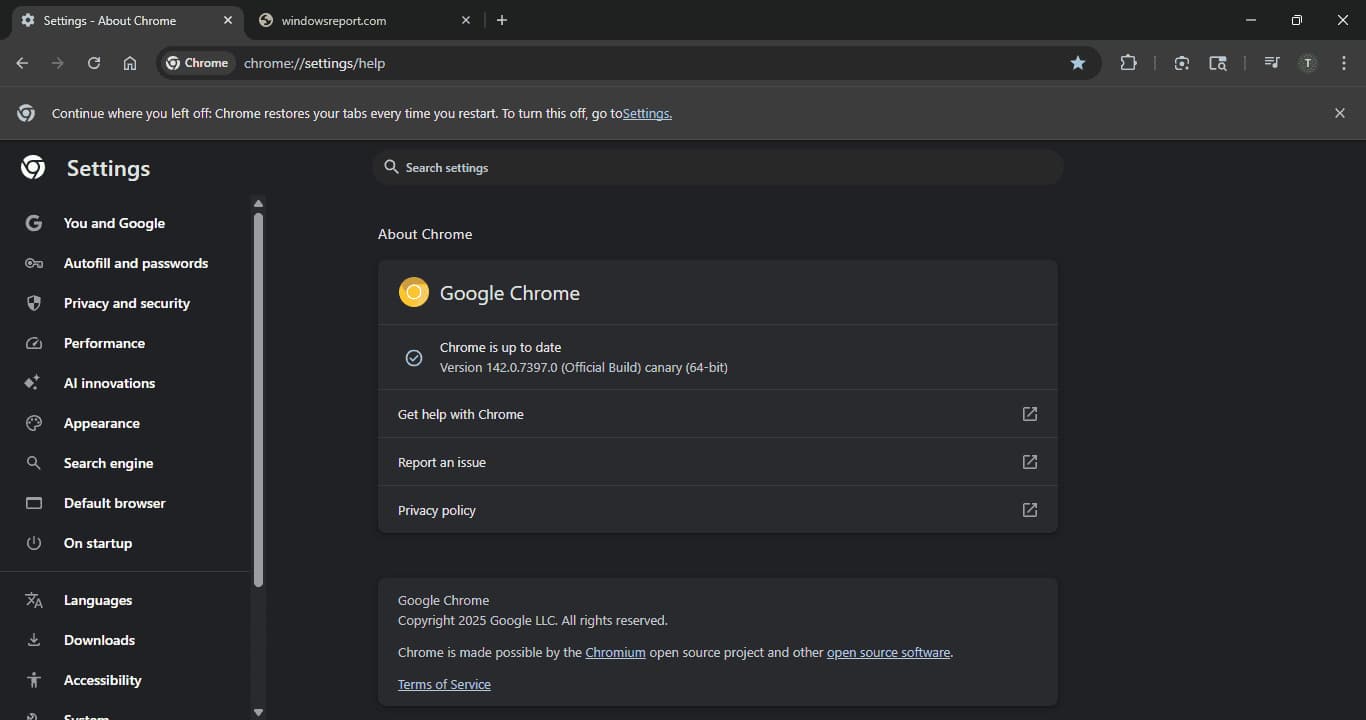Screen dimensions: 1366x720
Task: Reload the current page
Action: pyautogui.click(x=94, y=63)
